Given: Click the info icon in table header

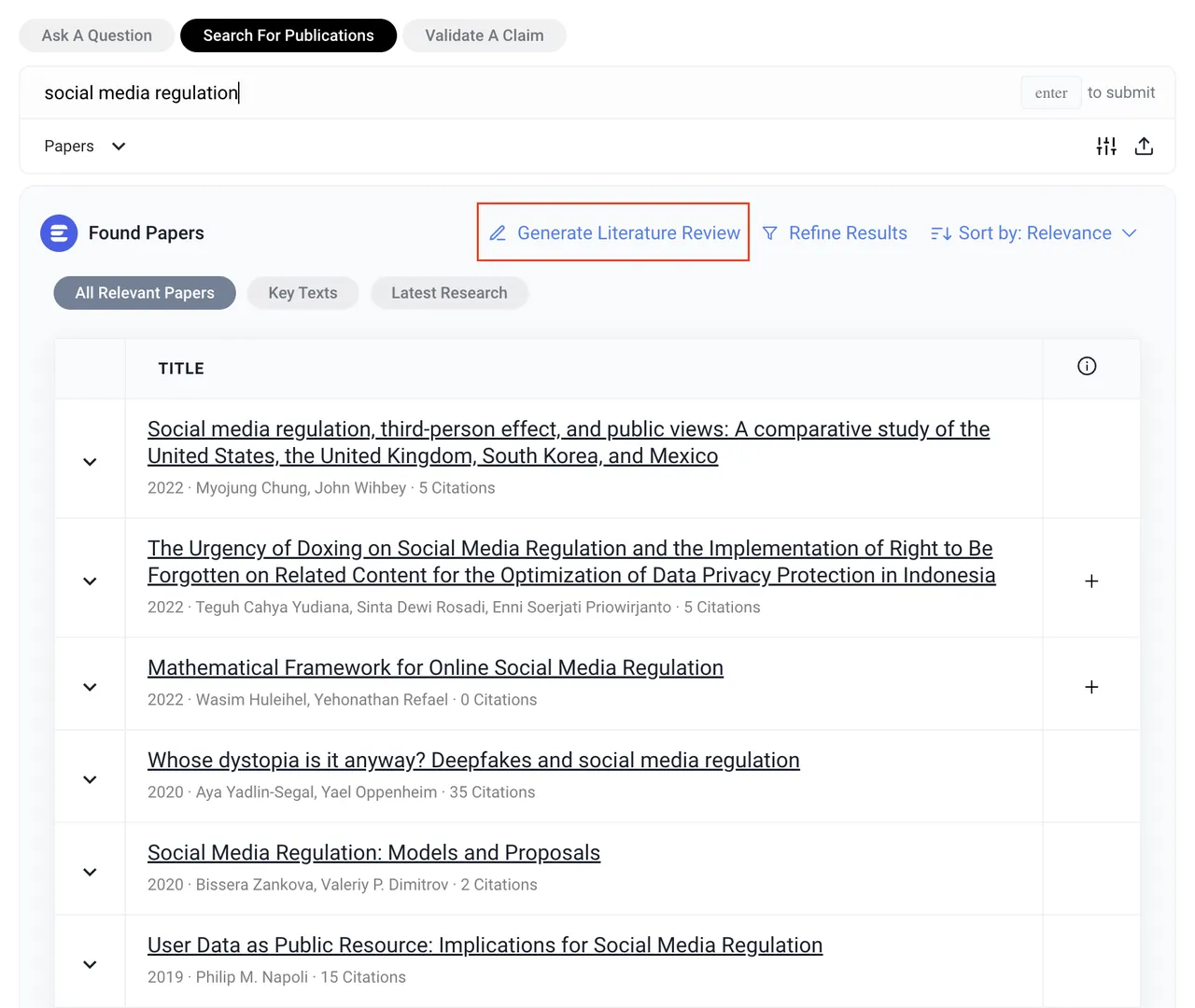Looking at the screenshot, I should tap(1087, 366).
